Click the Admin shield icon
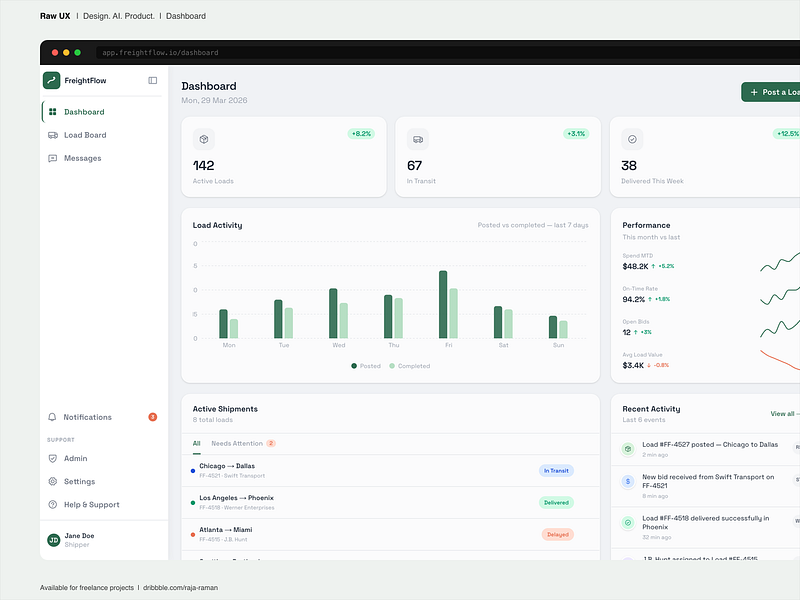Image resolution: width=800 pixels, height=600 pixels. (x=53, y=459)
